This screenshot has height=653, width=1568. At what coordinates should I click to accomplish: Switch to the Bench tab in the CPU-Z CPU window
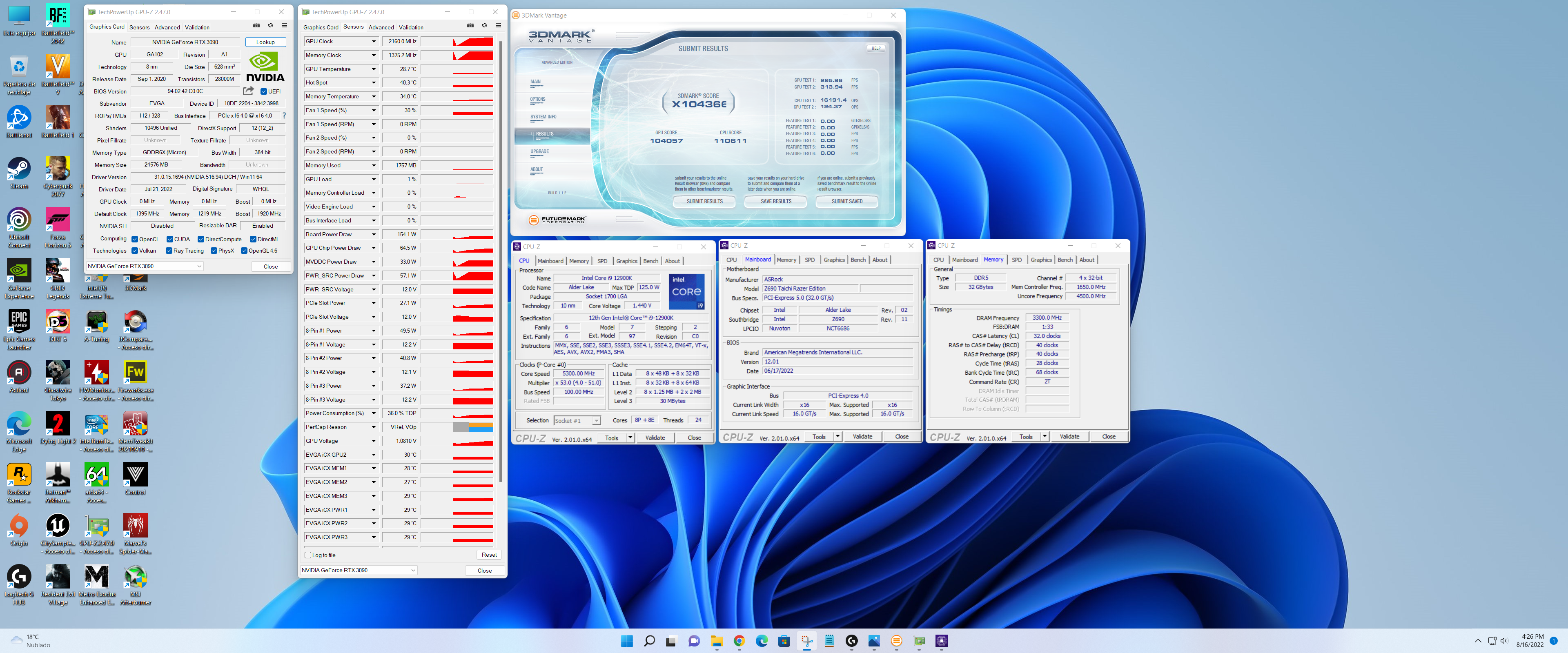coord(651,261)
